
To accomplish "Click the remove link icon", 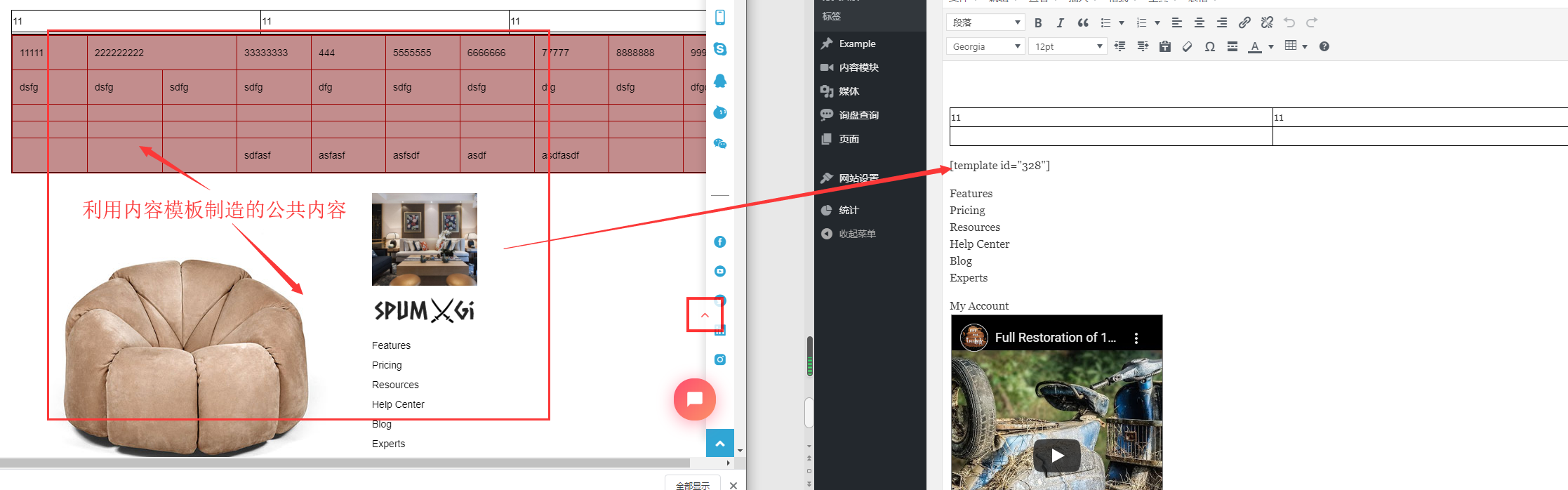I will click(x=1267, y=22).
